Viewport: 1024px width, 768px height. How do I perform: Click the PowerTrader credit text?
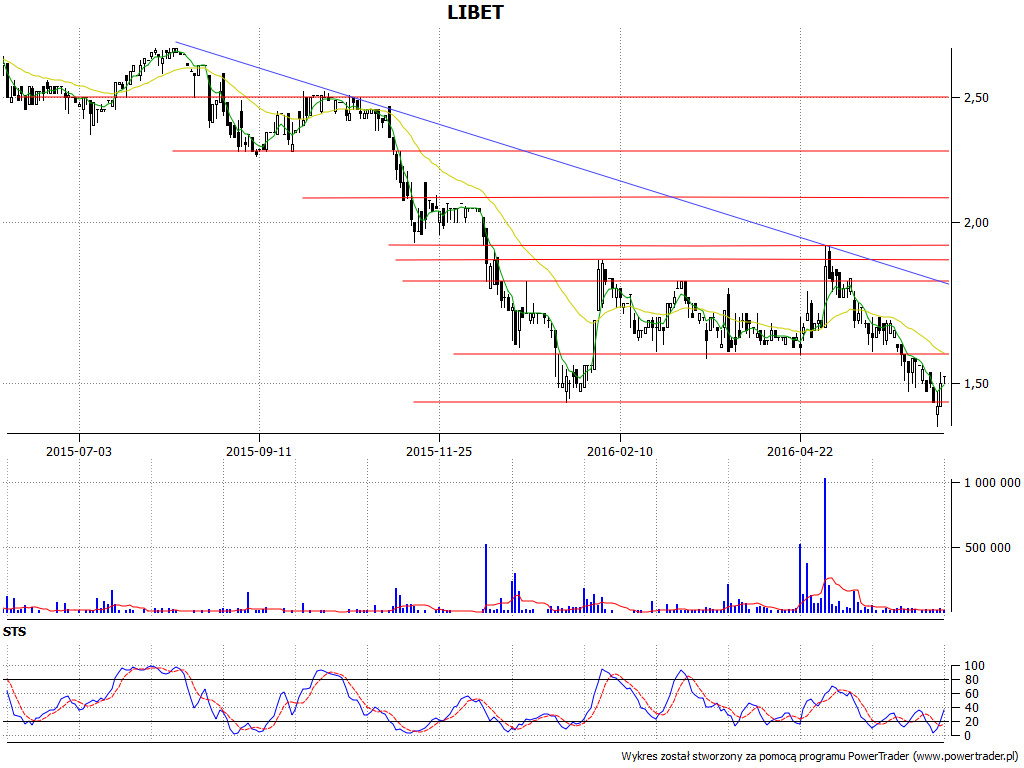[820, 756]
